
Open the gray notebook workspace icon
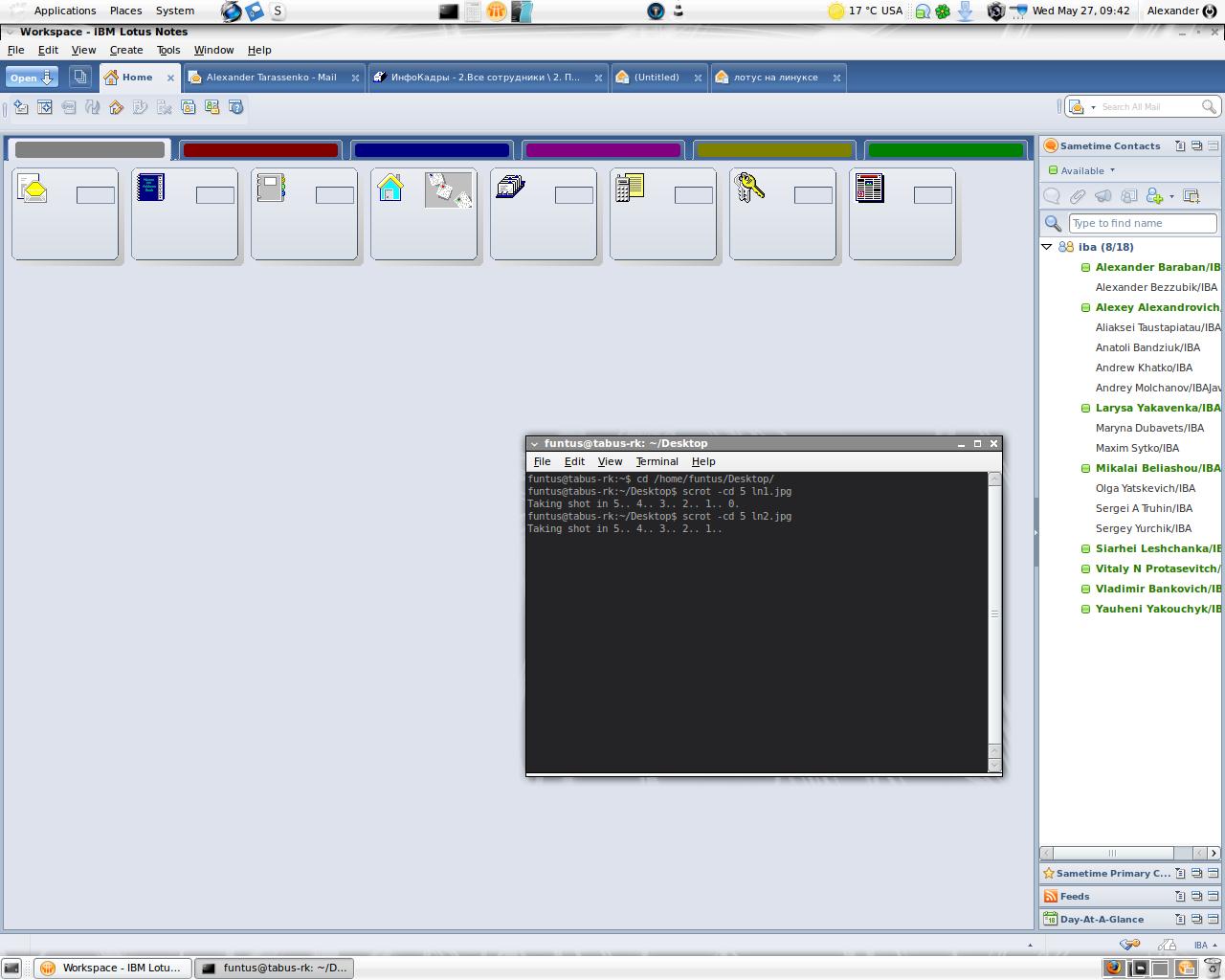271,187
